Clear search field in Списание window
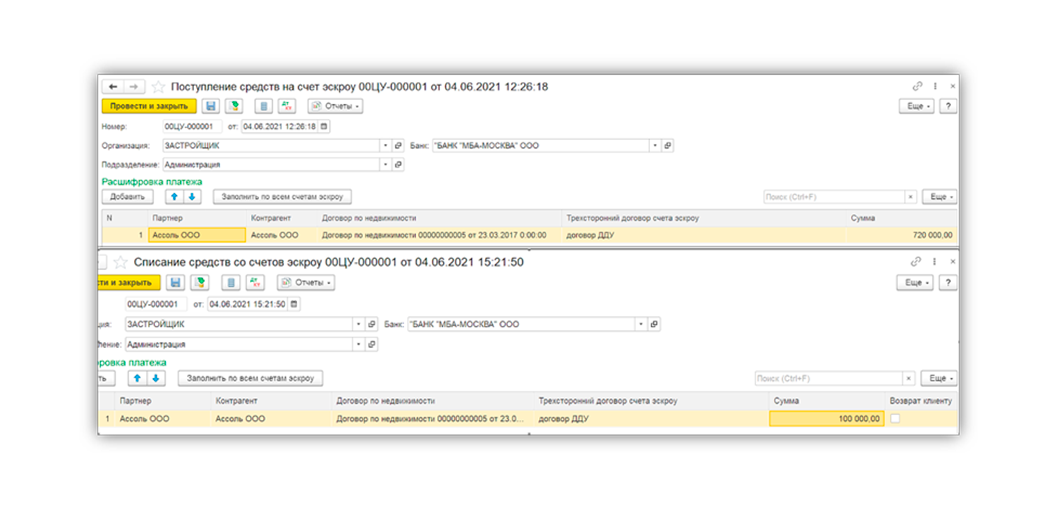Viewport: 1057px width, 507px height. click(x=909, y=378)
